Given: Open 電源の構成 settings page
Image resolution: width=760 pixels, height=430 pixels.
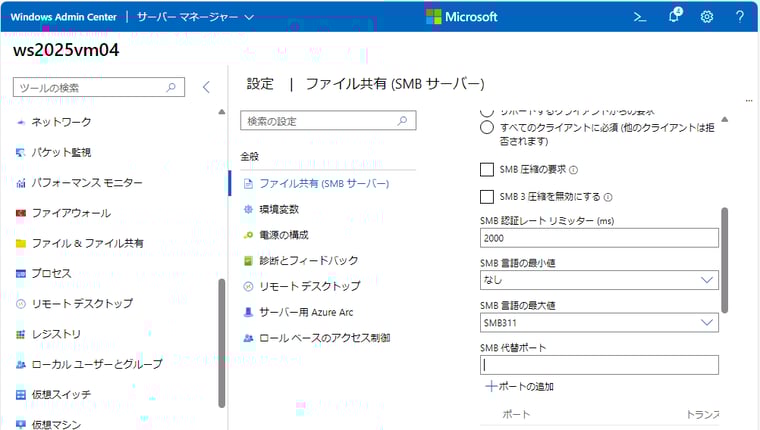Looking at the screenshot, I should click(284, 235).
